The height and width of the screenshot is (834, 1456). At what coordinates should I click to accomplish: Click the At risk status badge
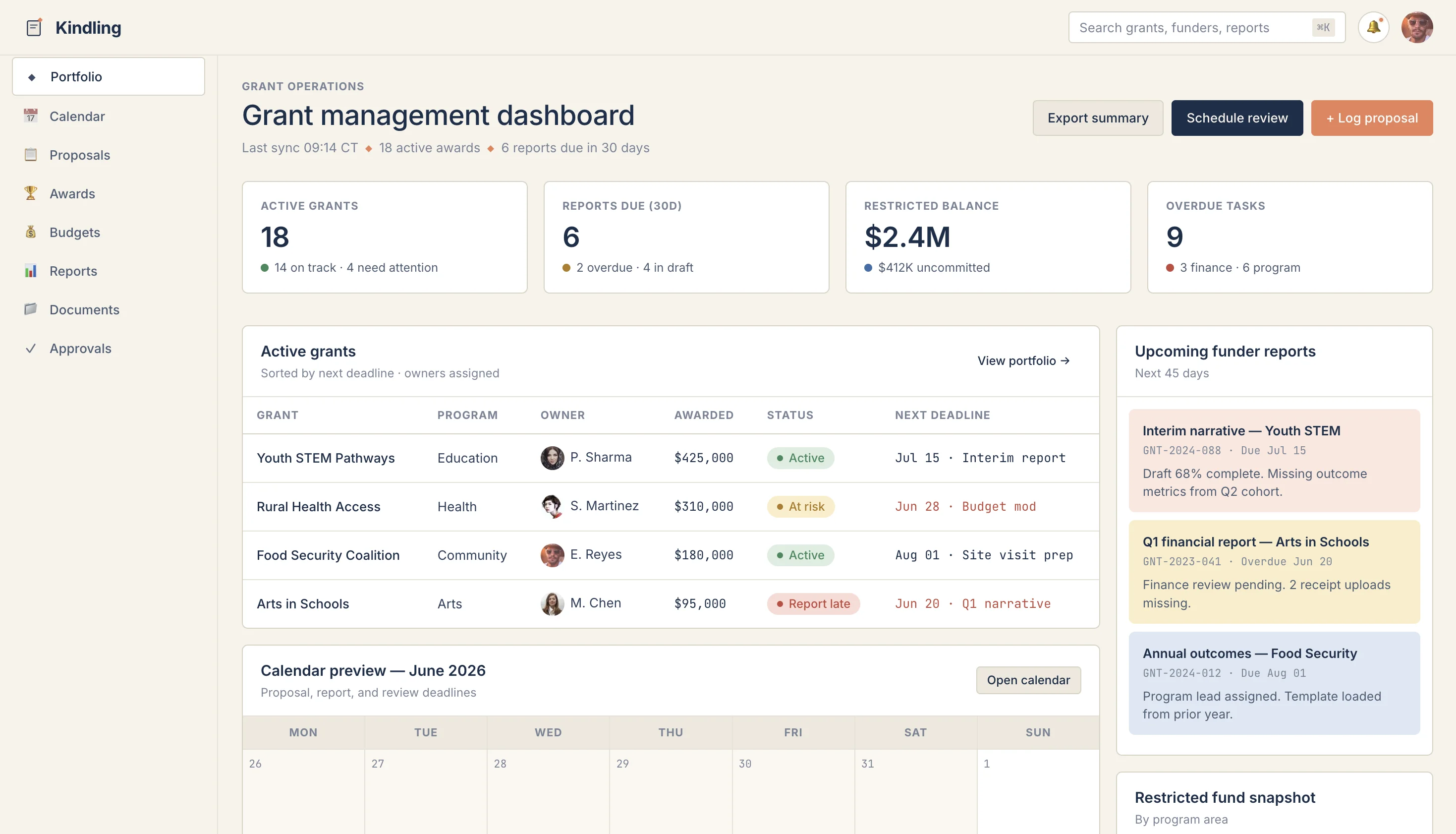click(x=801, y=506)
